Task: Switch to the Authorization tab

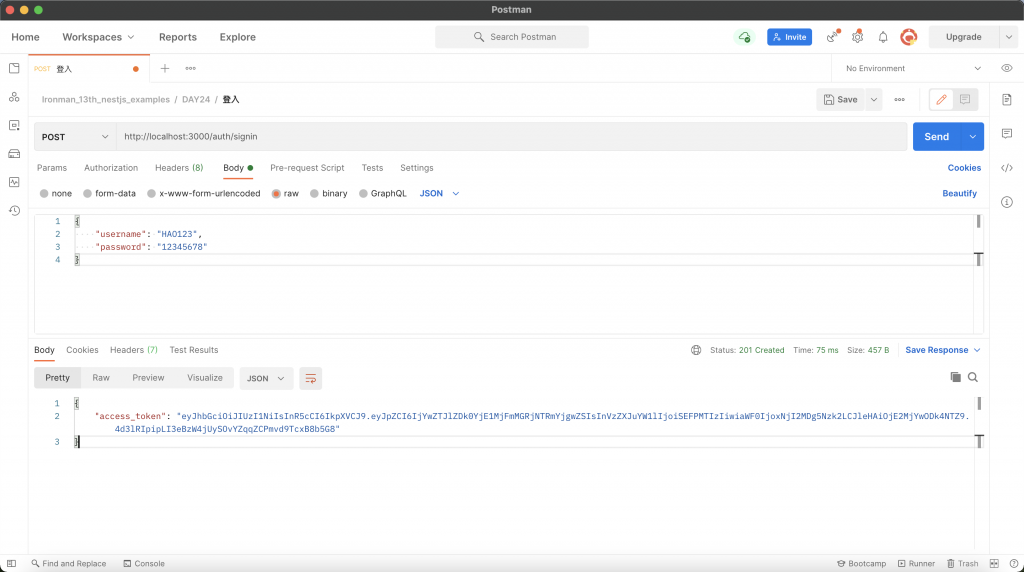Action: tap(111, 168)
